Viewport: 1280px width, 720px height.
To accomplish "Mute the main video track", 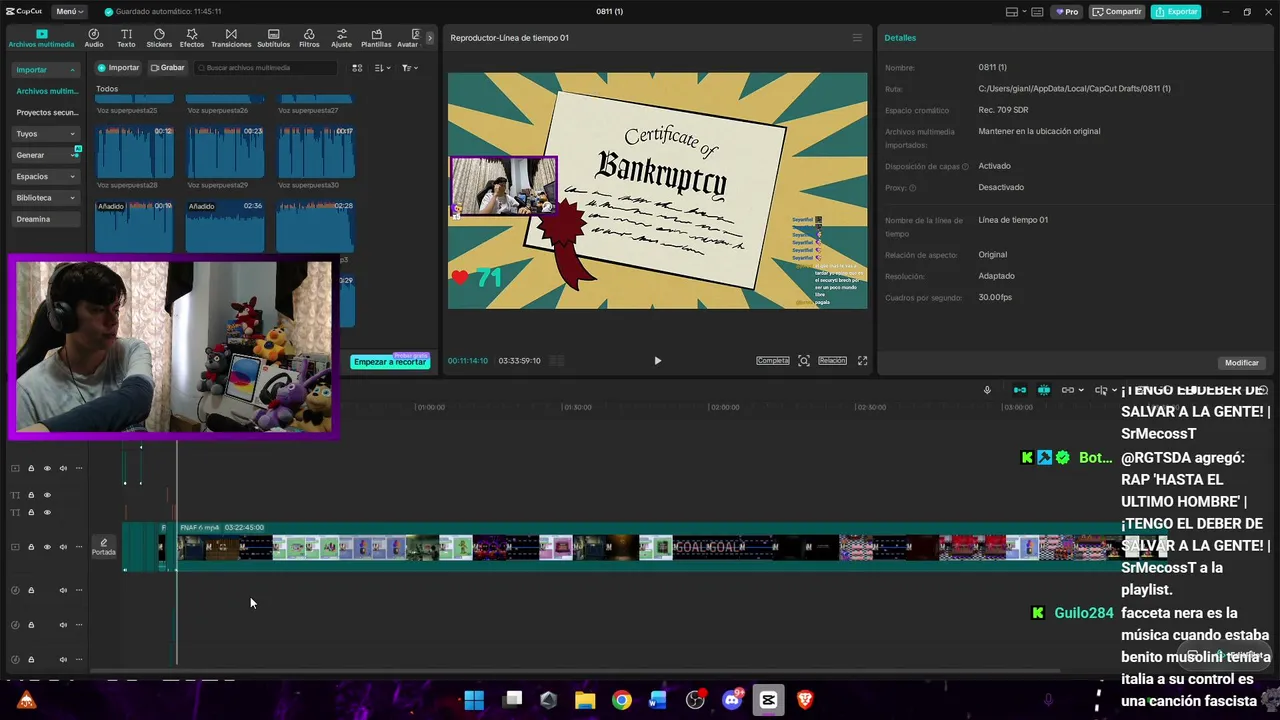I will pyautogui.click(x=63, y=547).
